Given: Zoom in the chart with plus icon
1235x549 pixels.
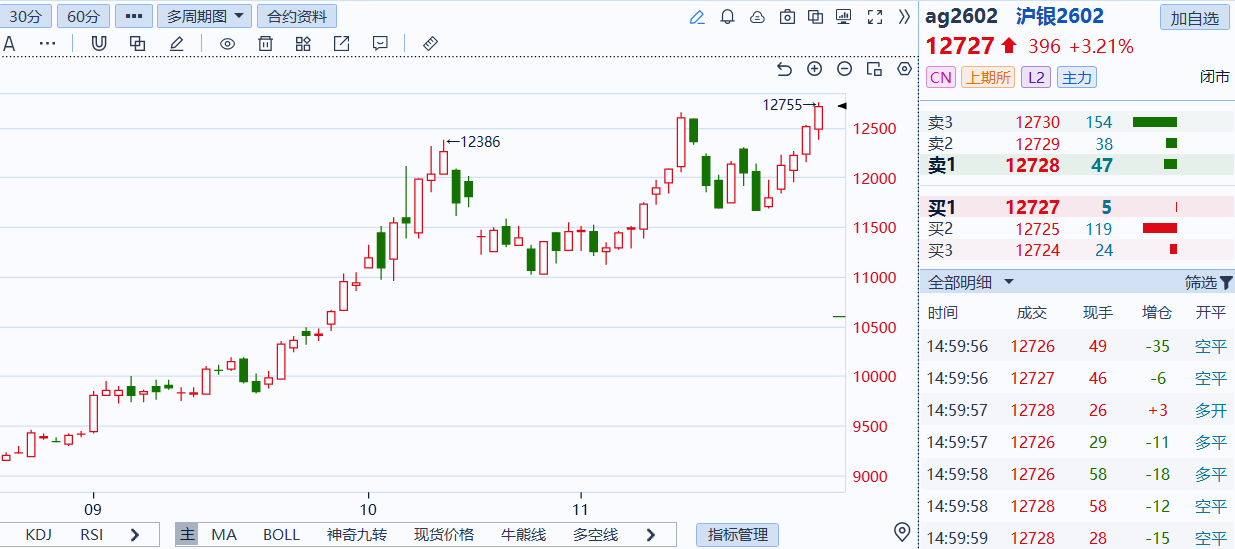Looking at the screenshot, I should coord(814,69).
